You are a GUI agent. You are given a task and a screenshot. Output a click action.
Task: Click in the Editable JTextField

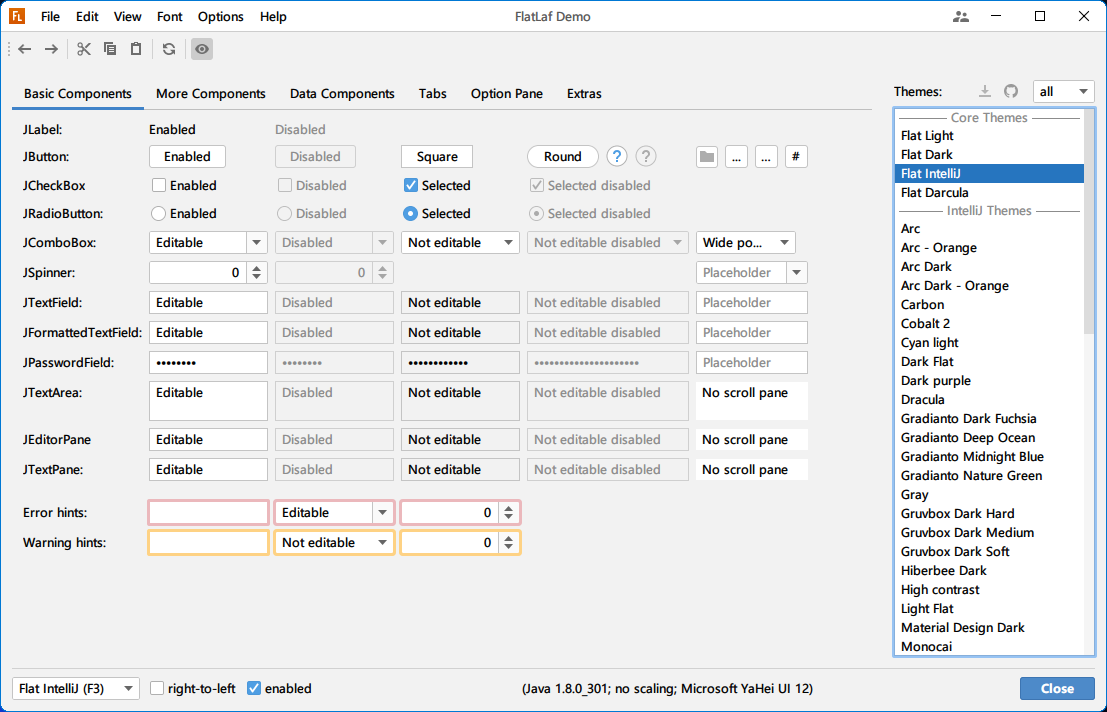tap(208, 303)
